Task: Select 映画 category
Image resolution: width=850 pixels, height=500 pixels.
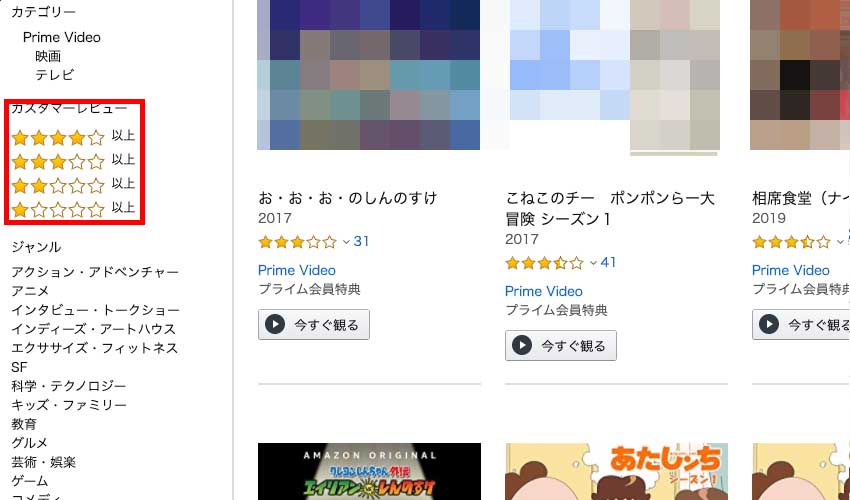Action: [48, 56]
